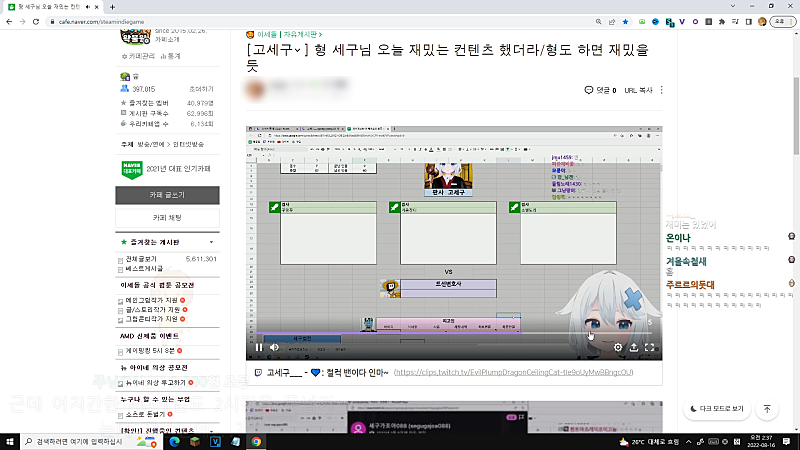Copy the post link via URL 복사
This screenshot has width=800, height=450.
[x=637, y=90]
